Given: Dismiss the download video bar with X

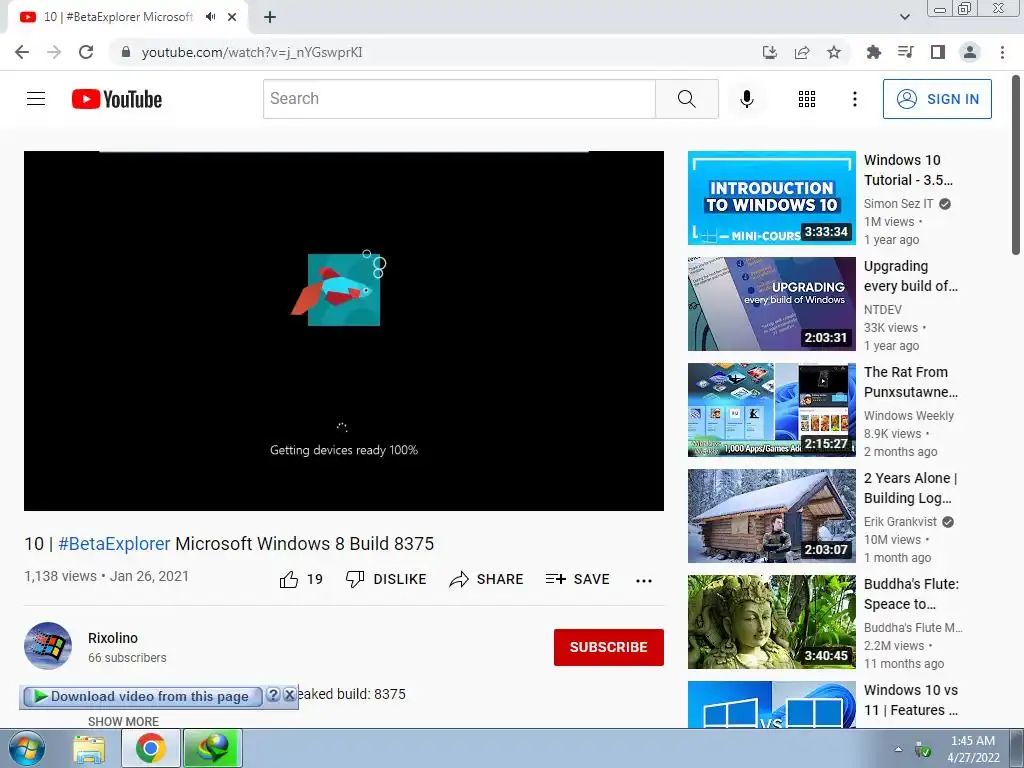Looking at the screenshot, I should (x=289, y=695).
